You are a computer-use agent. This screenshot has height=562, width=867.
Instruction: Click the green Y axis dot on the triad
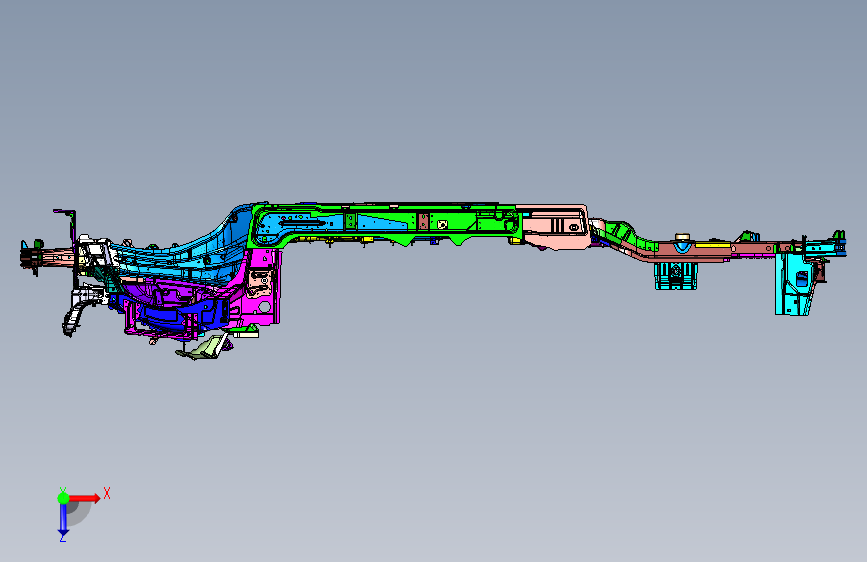point(63,498)
